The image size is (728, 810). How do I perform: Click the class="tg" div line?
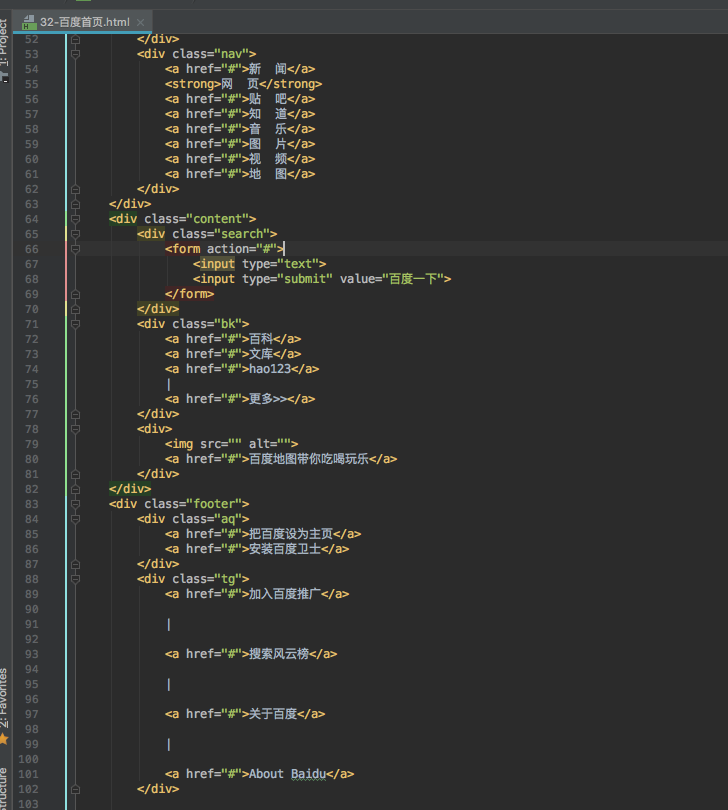[193, 579]
